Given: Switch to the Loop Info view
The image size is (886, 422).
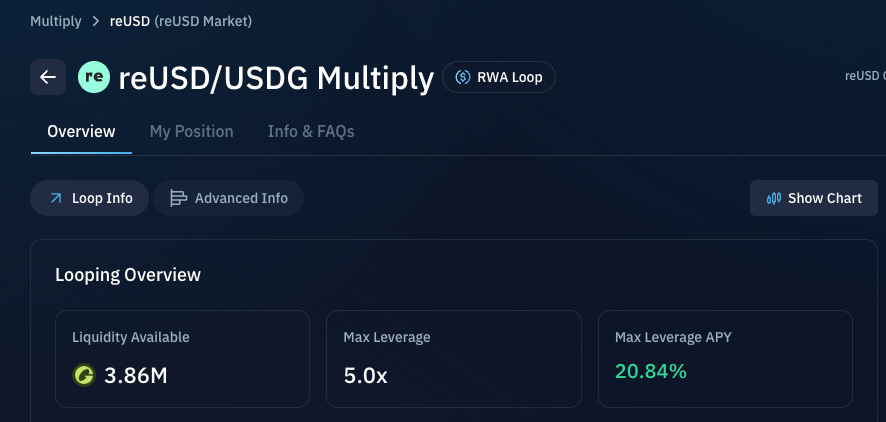Looking at the screenshot, I should pos(89,198).
